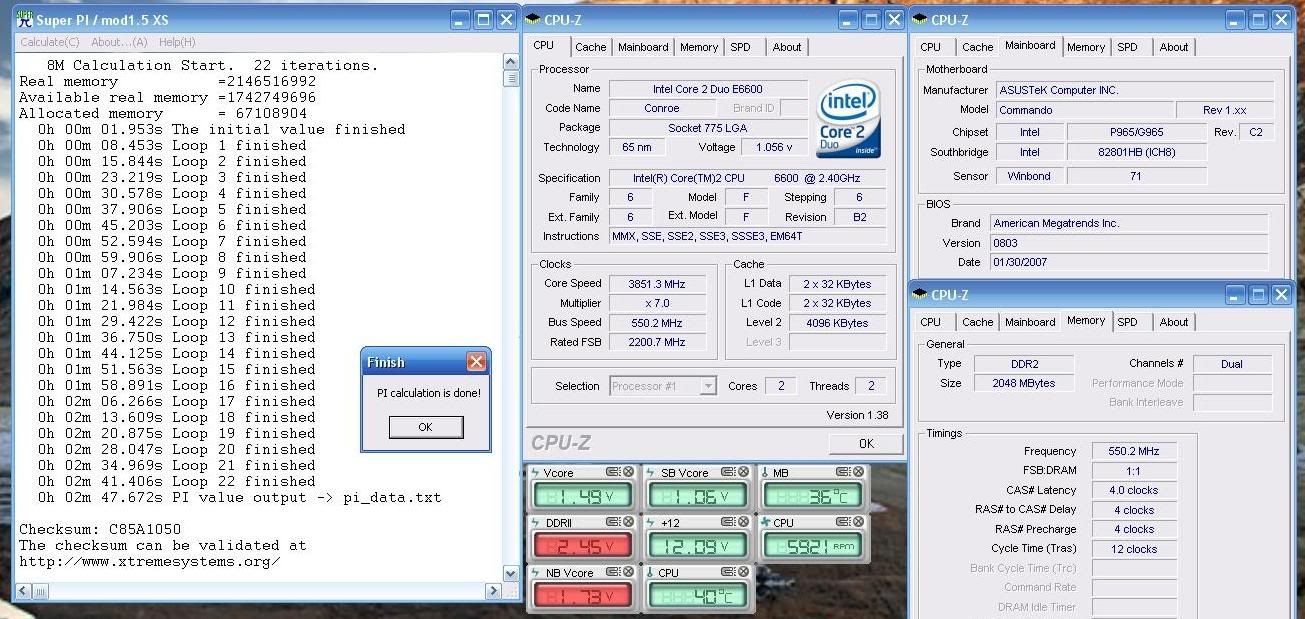Open settings of the CPU temperature gadget
The width and height of the screenshot is (1305, 619).
coord(727,572)
